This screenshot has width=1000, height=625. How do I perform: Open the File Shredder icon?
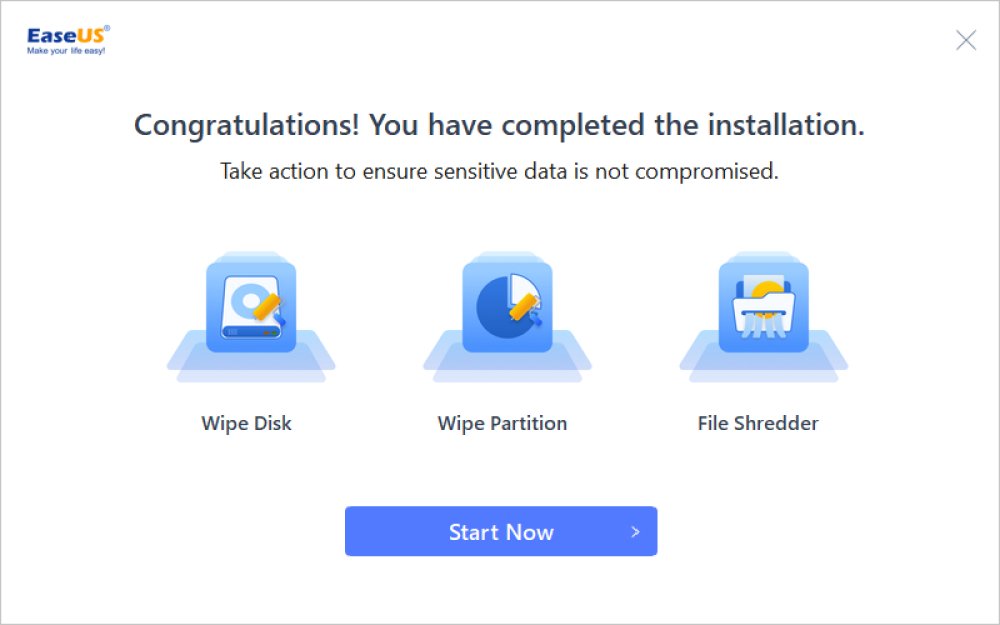click(x=763, y=305)
